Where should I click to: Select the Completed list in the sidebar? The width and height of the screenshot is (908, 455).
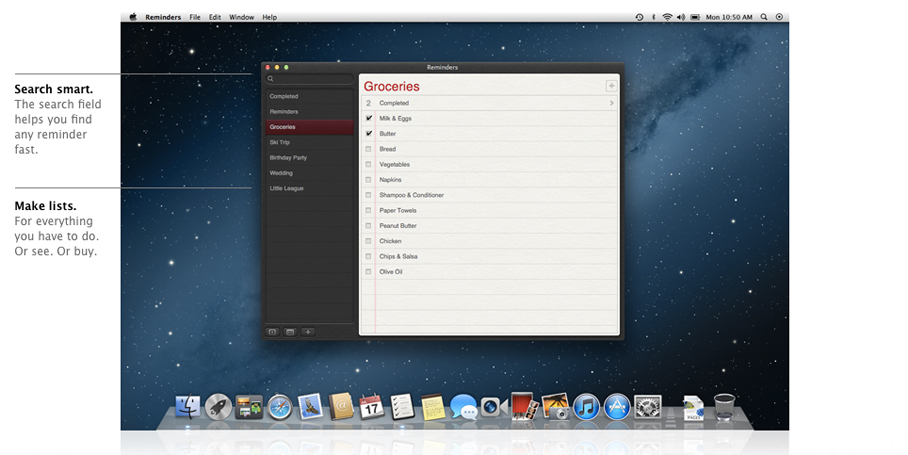pos(309,97)
